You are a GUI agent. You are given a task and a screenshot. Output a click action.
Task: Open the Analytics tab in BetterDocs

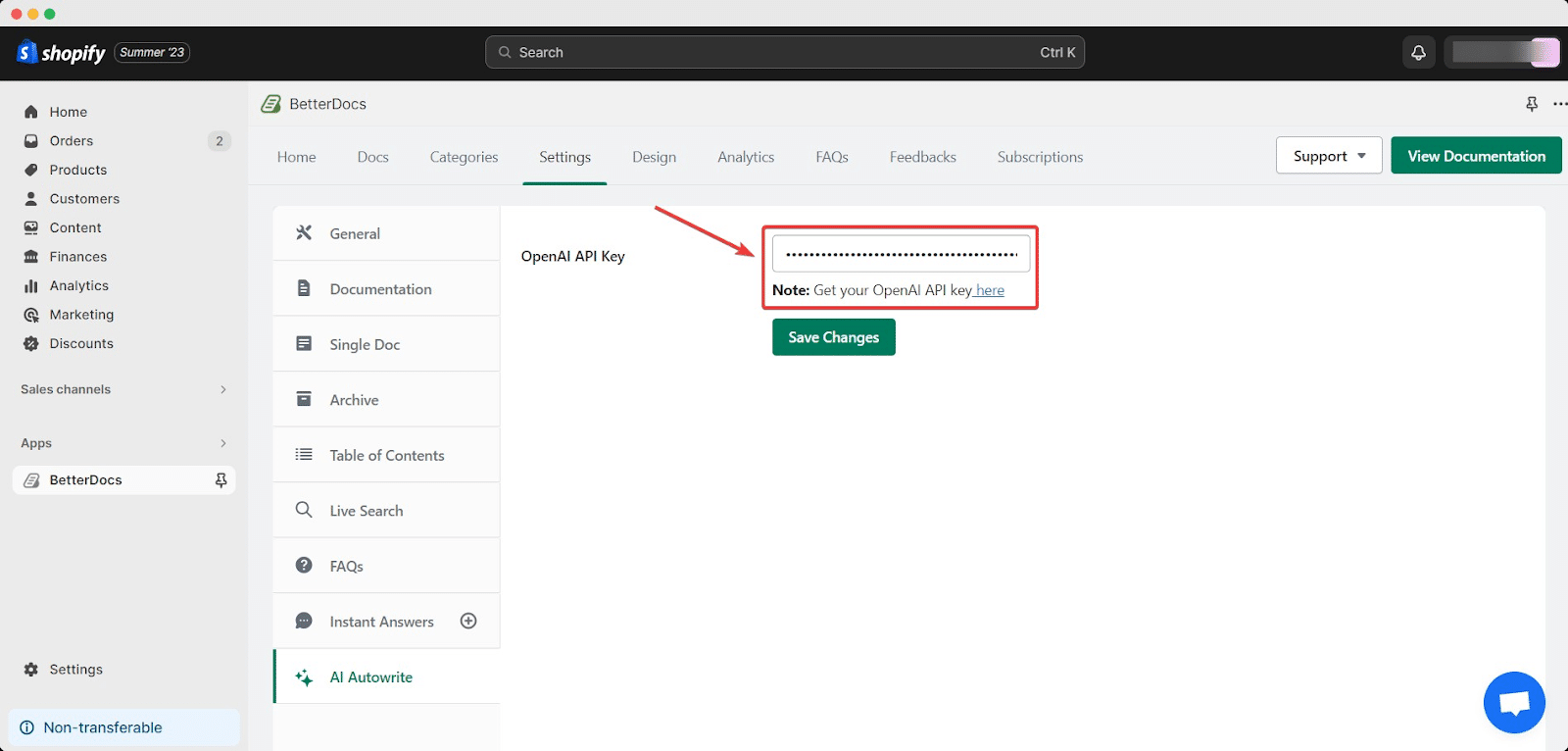point(746,157)
